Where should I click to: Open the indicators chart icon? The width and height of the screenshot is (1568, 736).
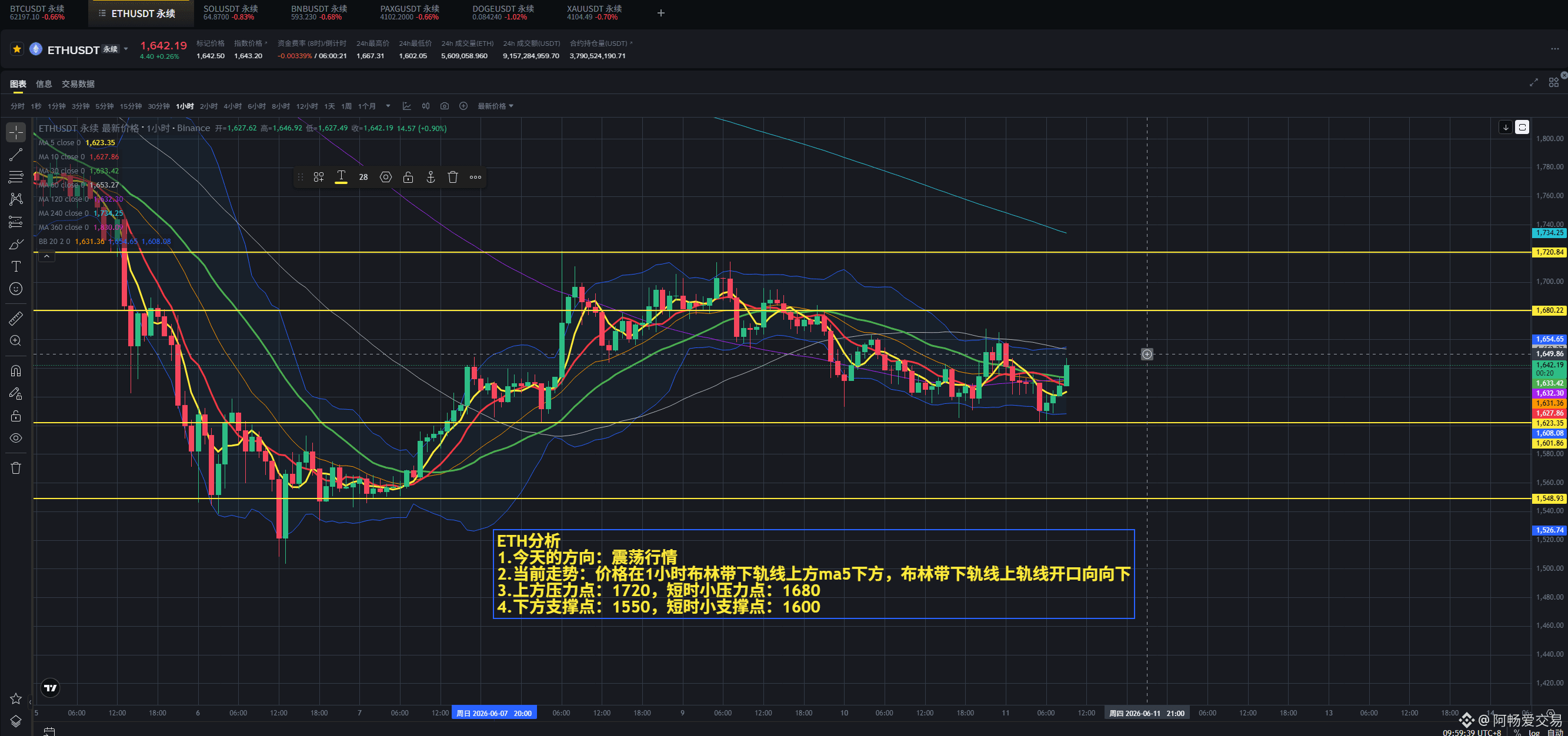406,106
